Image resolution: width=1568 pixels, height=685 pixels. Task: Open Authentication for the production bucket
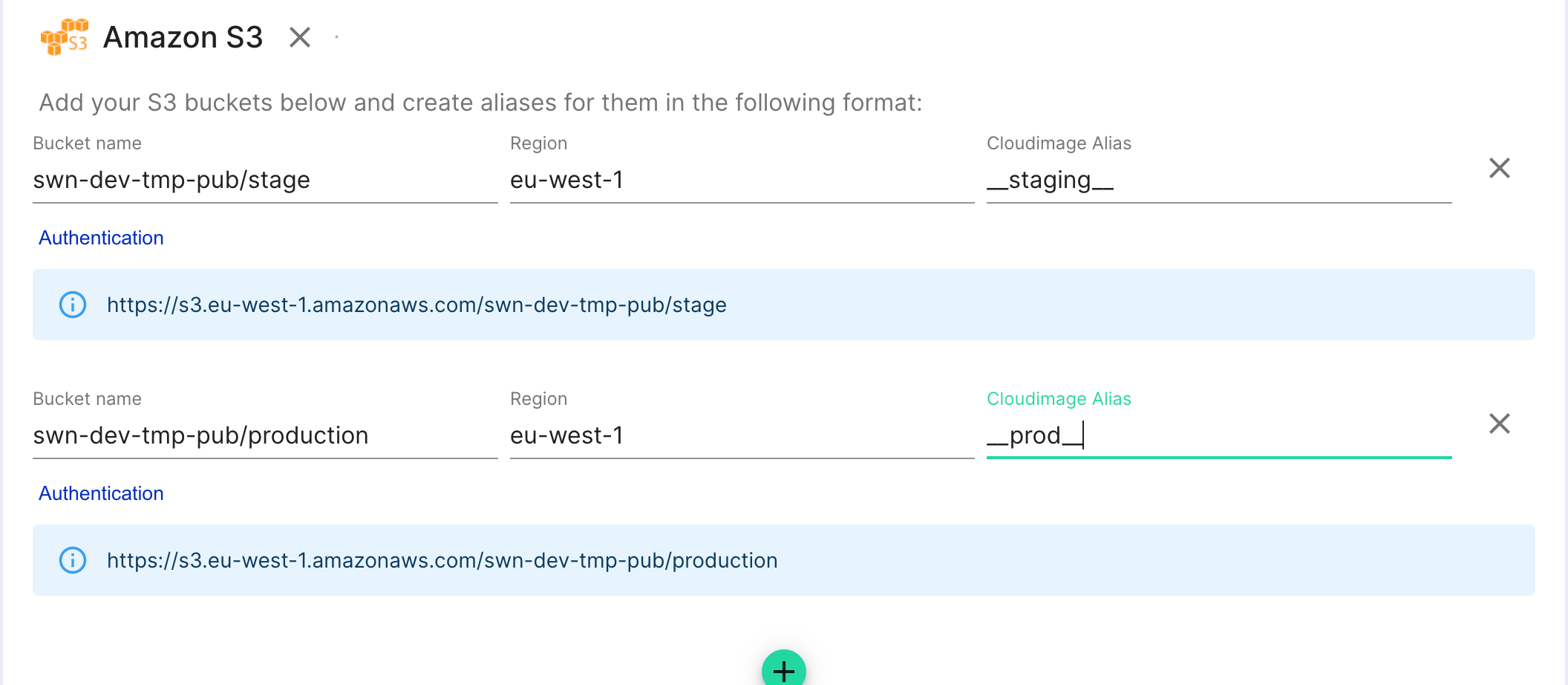point(101,493)
